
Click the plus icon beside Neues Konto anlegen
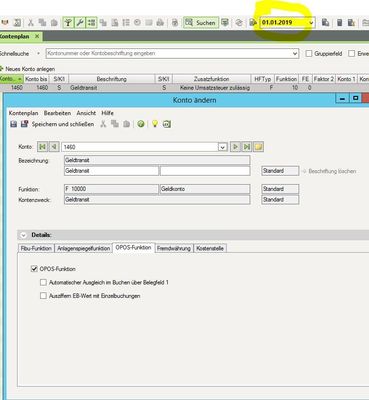(x=1, y=69)
